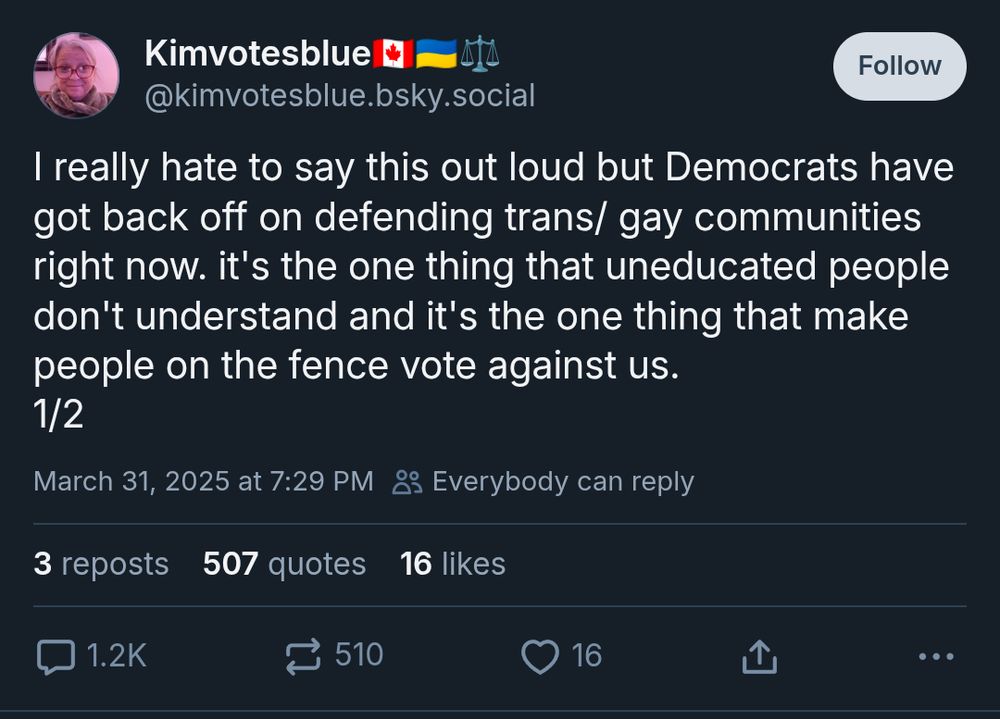Viewport: 1000px width, 719px height.
Task: Click the 'Everybody can reply' people icon
Action: 407,481
